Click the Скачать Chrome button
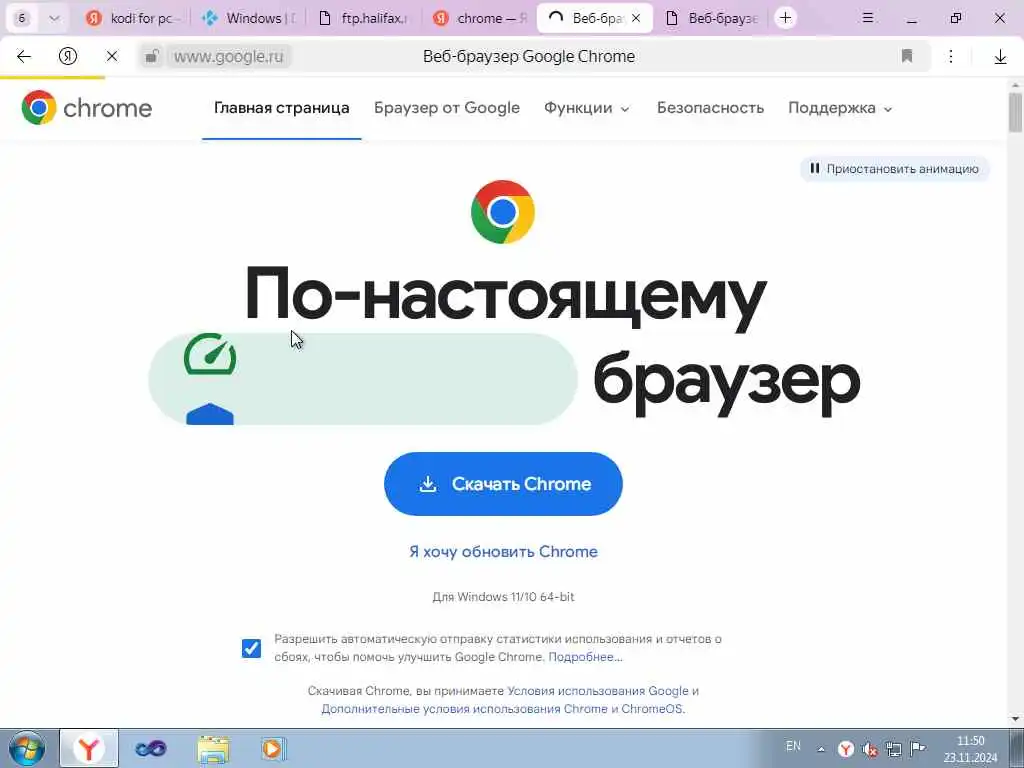 [503, 484]
